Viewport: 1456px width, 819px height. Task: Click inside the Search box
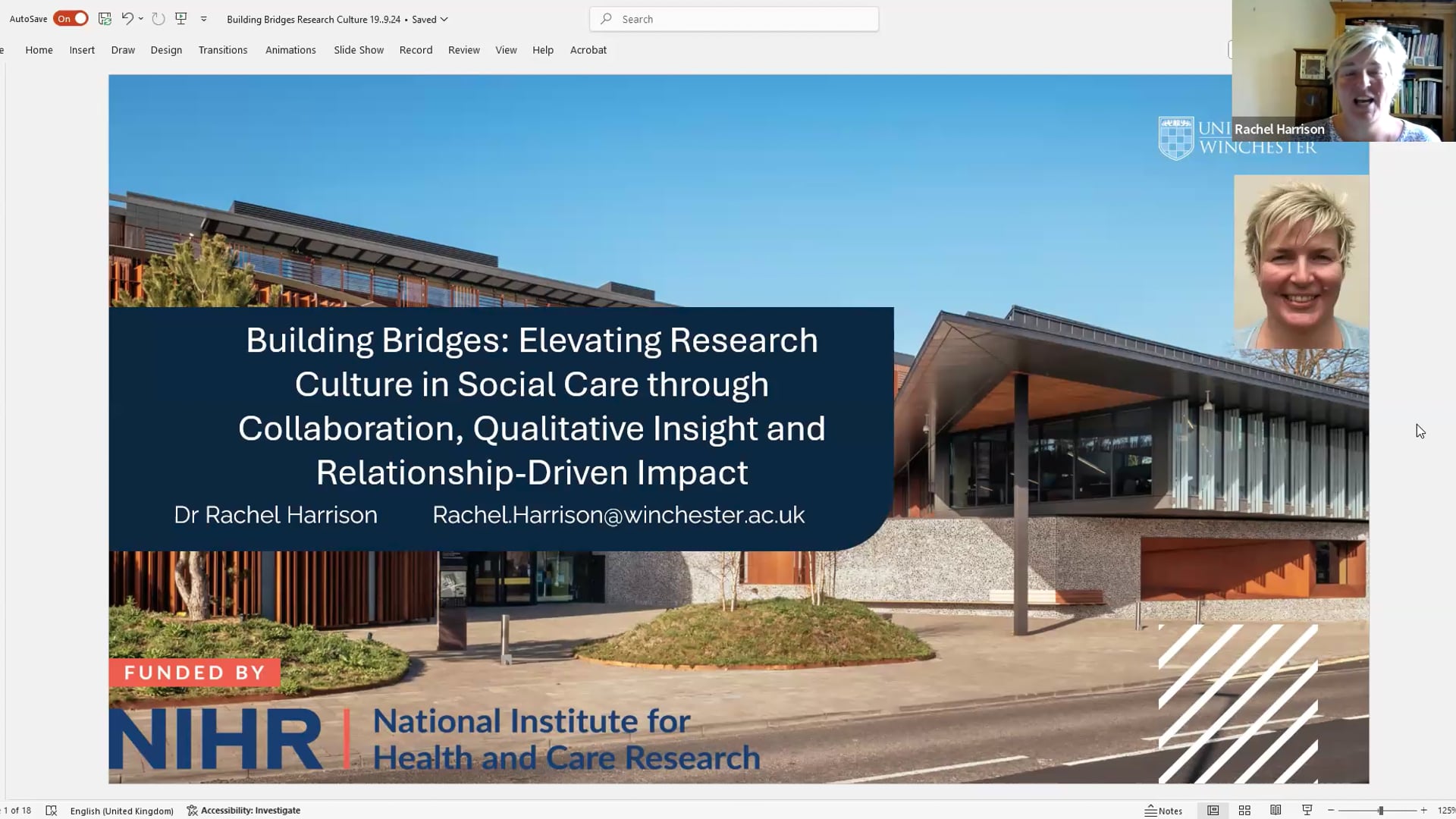(x=733, y=18)
